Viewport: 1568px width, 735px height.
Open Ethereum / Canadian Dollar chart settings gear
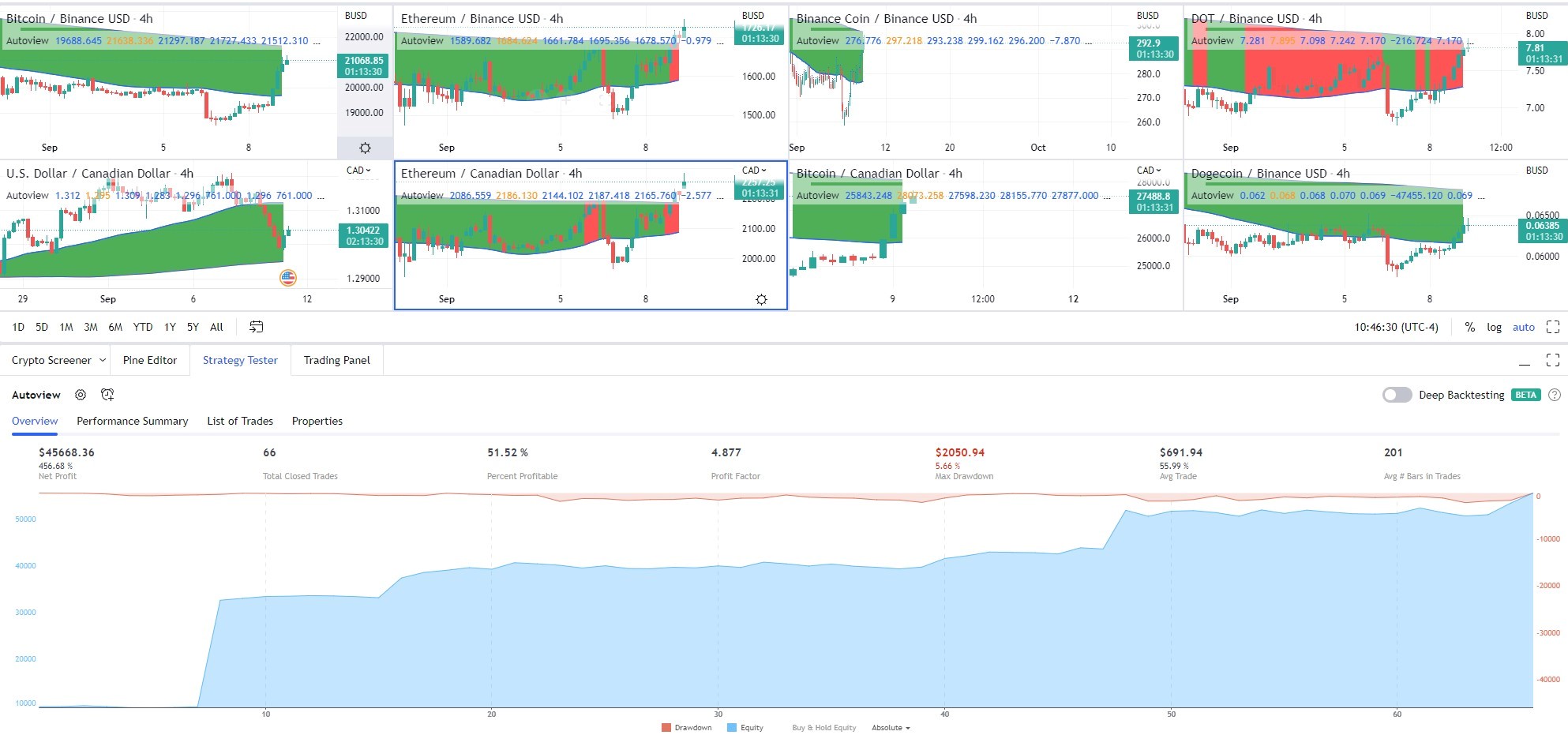(760, 299)
